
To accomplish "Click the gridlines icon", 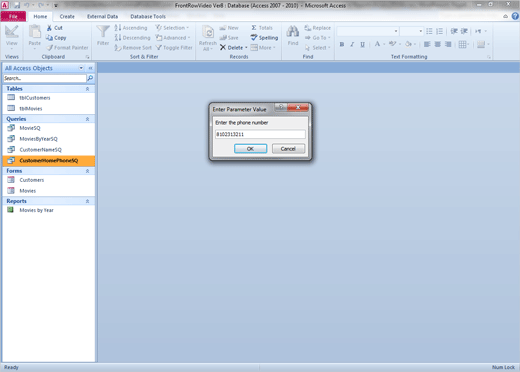I will pos(462,44).
